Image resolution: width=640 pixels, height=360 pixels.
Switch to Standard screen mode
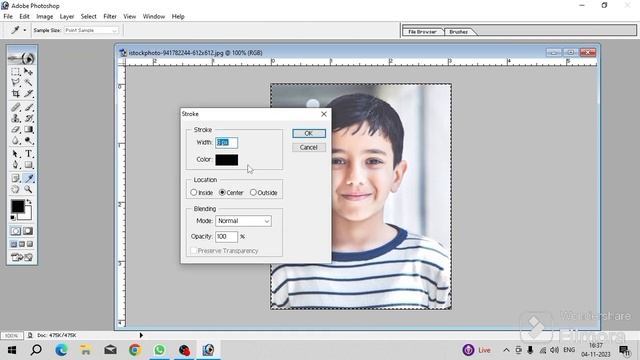14,244
